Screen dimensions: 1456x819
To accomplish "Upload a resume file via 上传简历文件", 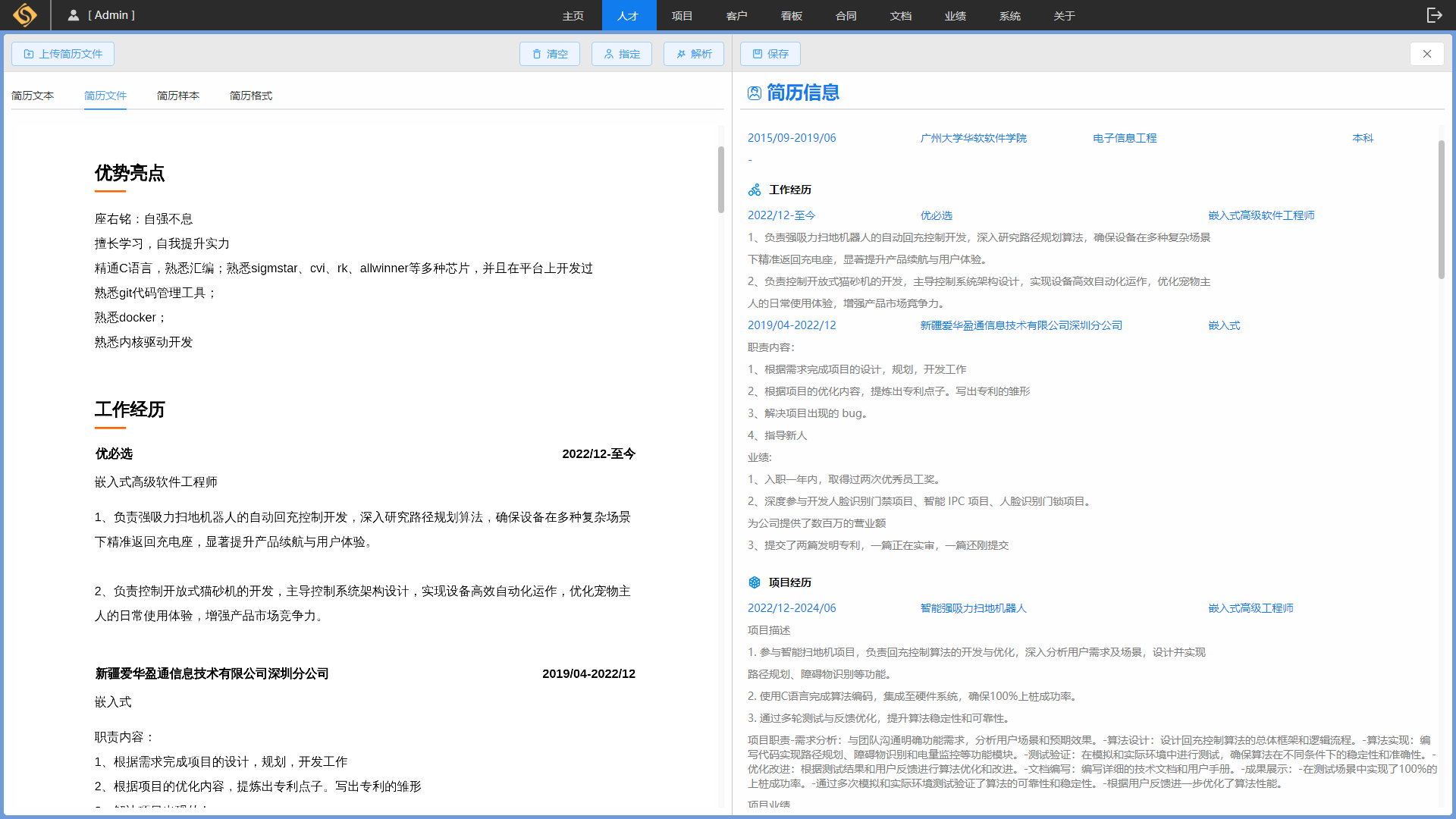I will (x=63, y=54).
